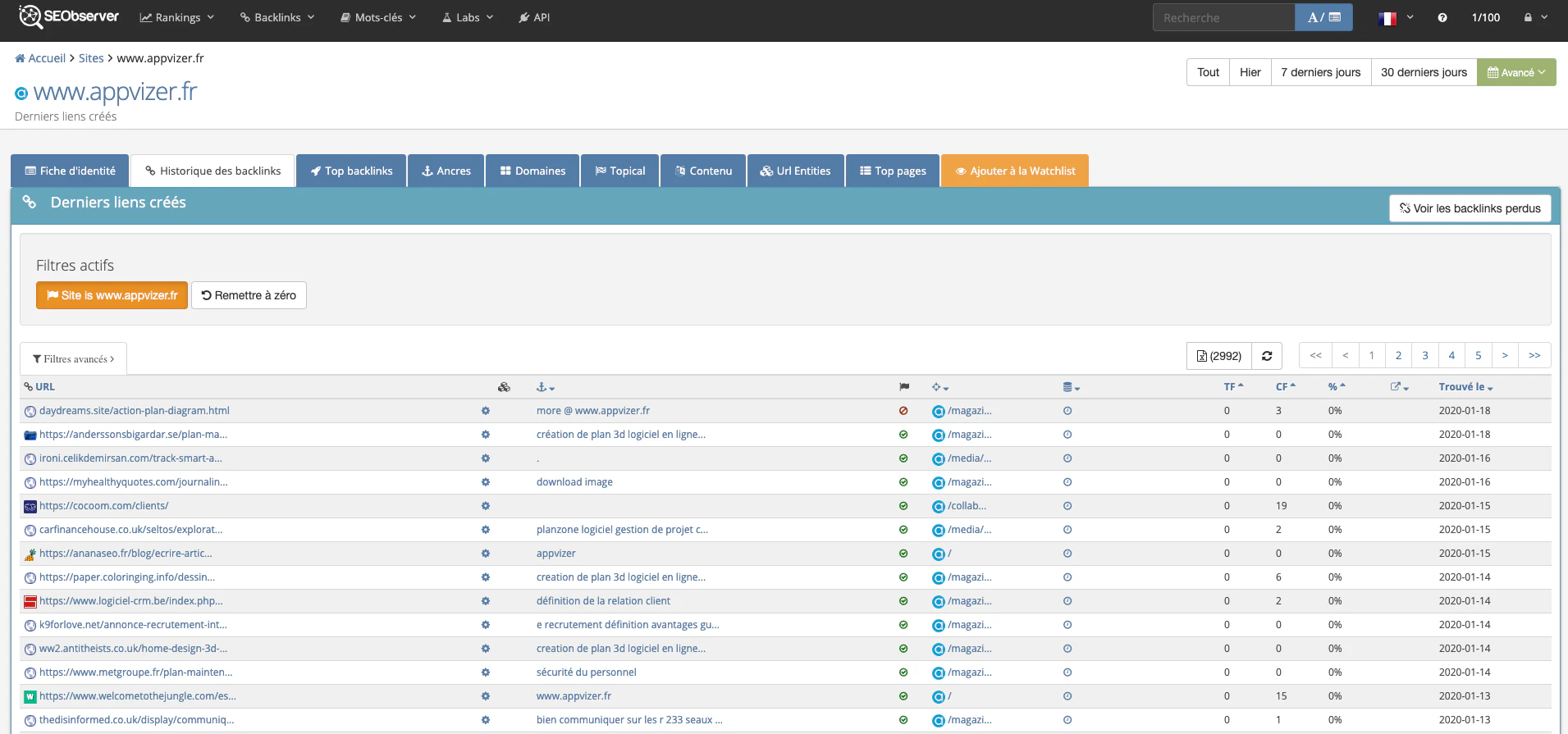Viewport: 1568px width, 734px height.
Task: Refresh the backlinks list with the reload icon
Action: [x=1267, y=356]
